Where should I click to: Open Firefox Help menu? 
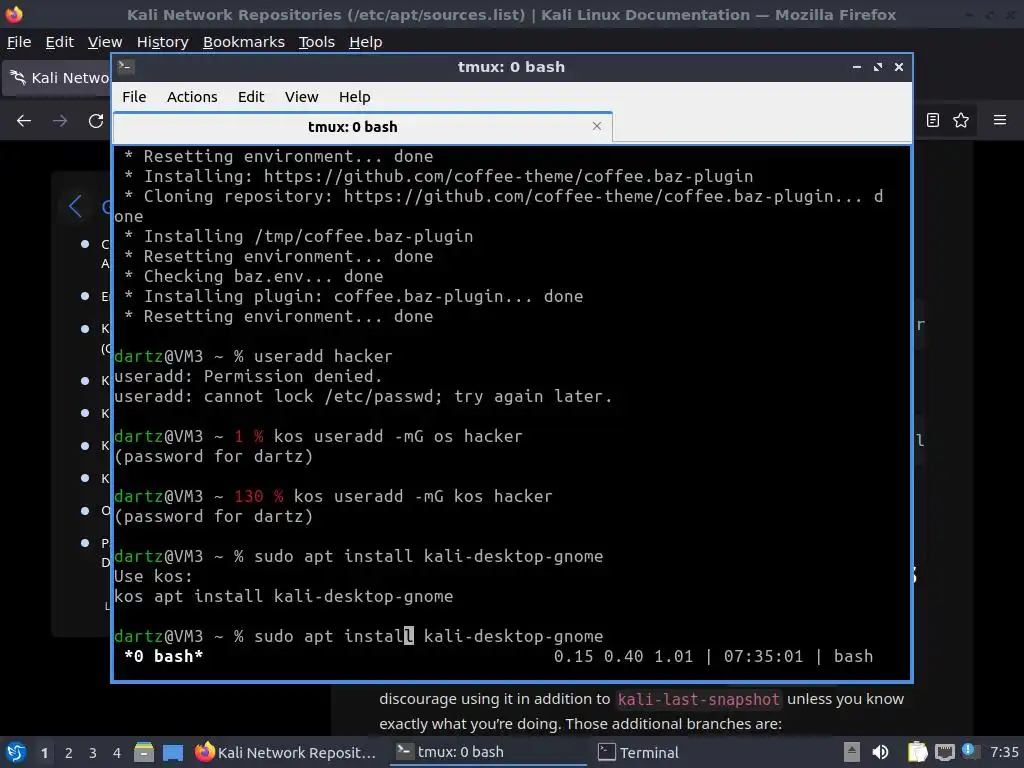click(366, 42)
